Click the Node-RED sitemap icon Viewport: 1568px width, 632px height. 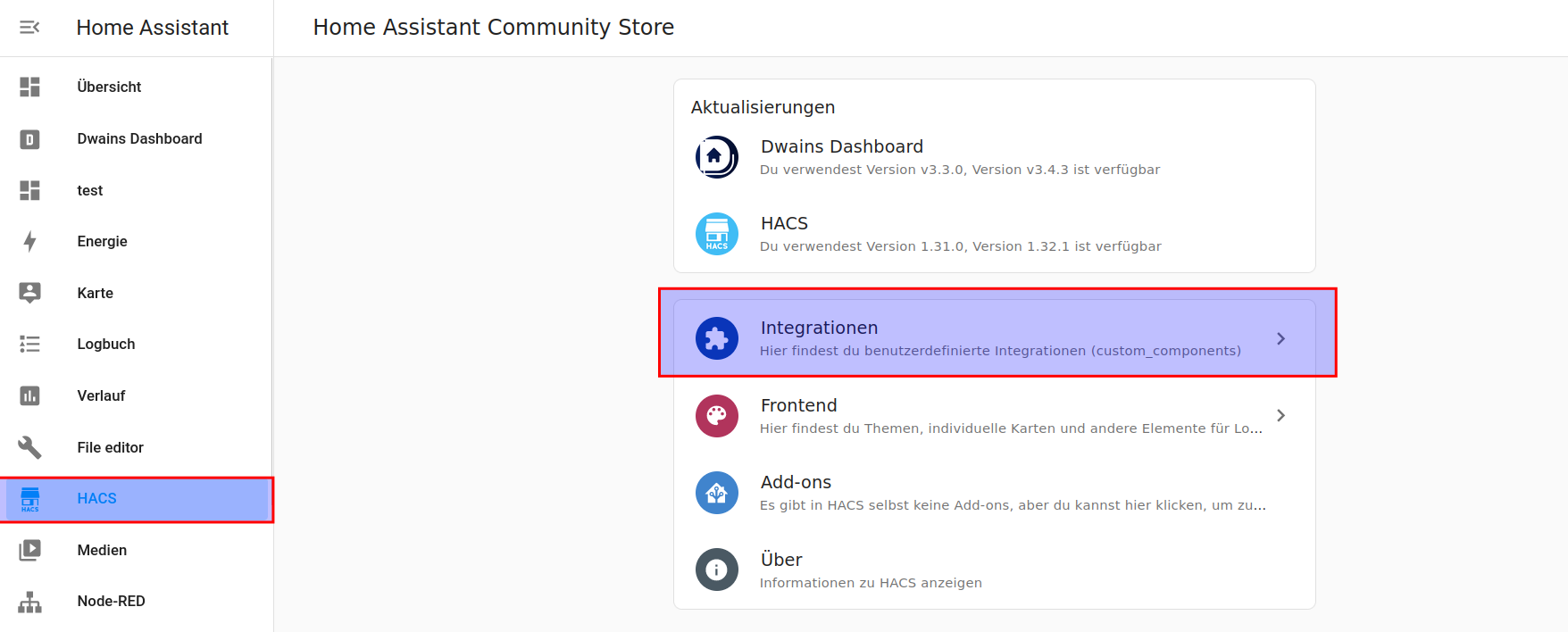29,602
